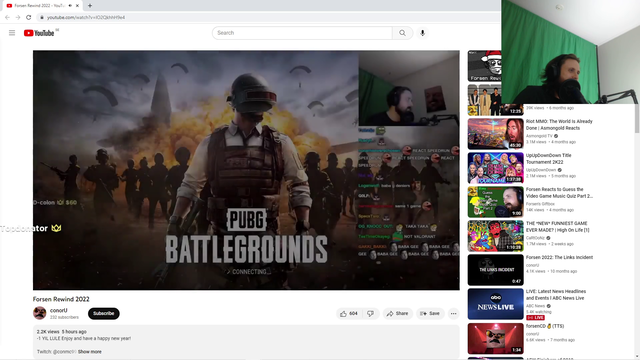Open the UpUpDownDown Title Tournament thumbnail
The width and height of the screenshot is (640, 360).
click(496, 168)
